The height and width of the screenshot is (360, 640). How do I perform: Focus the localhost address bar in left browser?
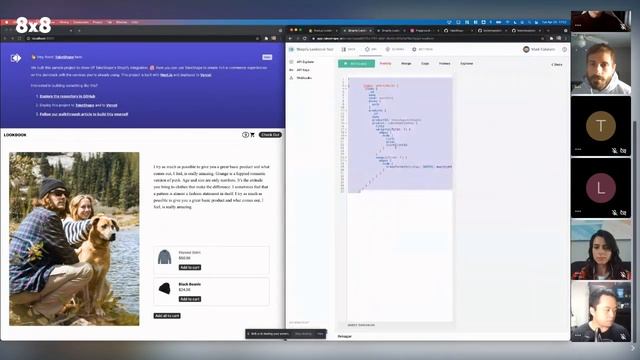coord(141,38)
